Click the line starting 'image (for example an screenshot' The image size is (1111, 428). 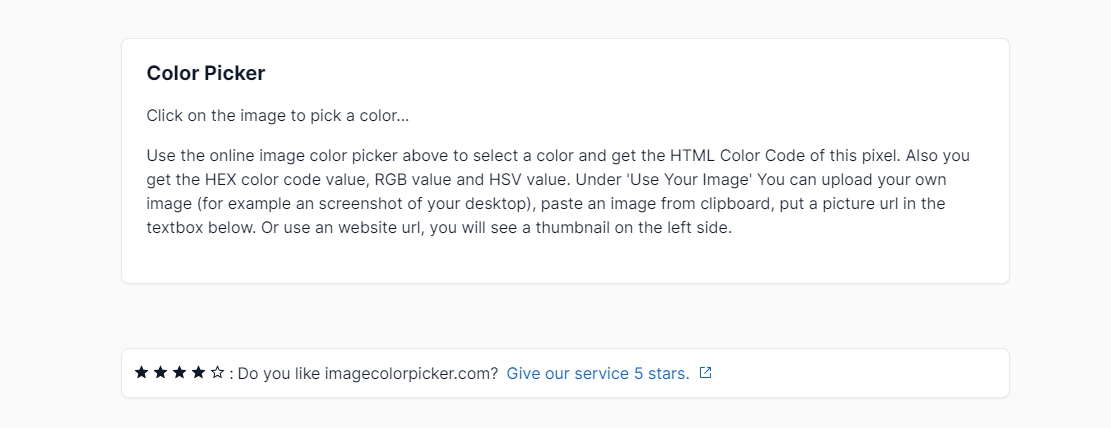(x=546, y=204)
